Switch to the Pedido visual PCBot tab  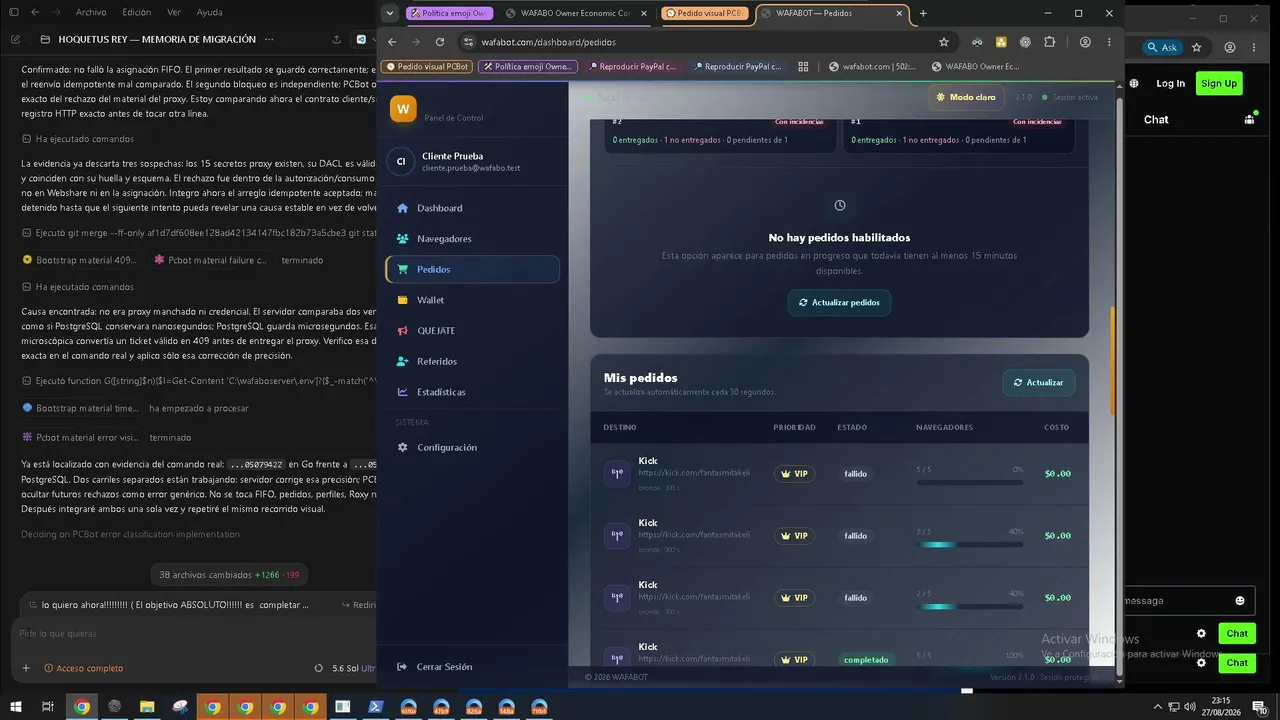(706, 13)
